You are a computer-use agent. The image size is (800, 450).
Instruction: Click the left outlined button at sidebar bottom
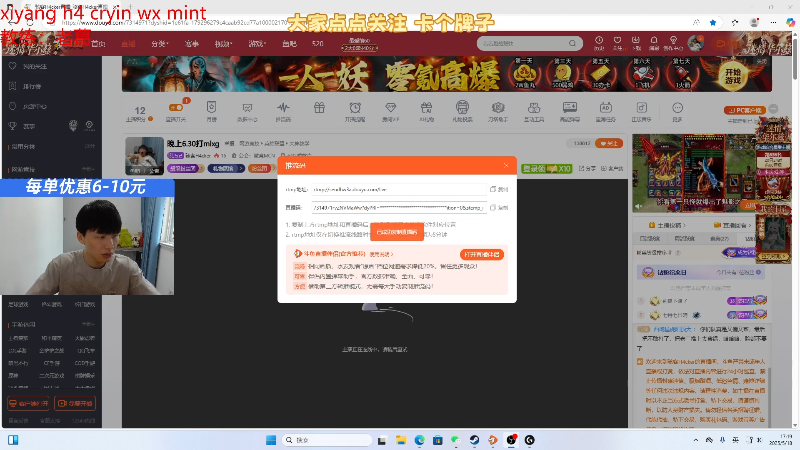(29, 403)
